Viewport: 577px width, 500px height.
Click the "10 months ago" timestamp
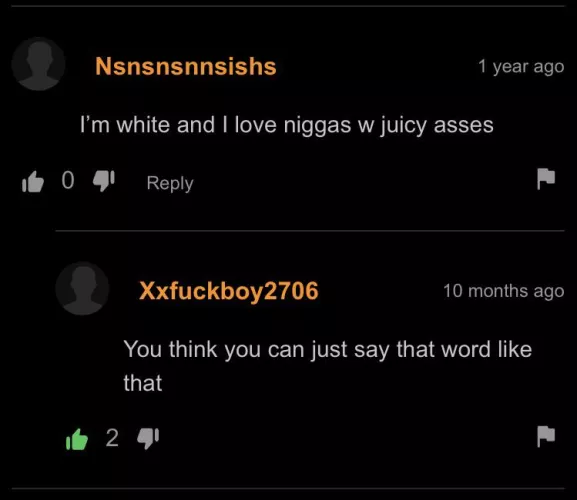(x=503, y=291)
